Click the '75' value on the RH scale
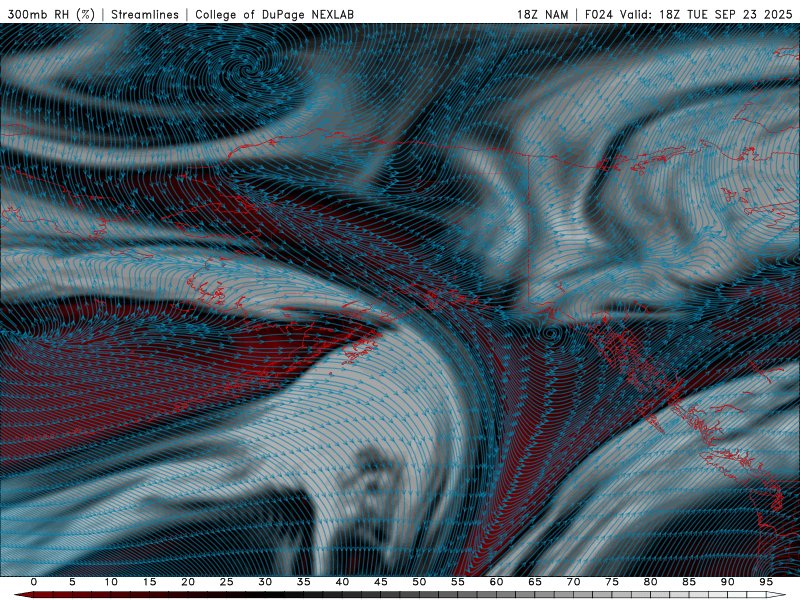This screenshot has height=600, width=800. click(612, 582)
